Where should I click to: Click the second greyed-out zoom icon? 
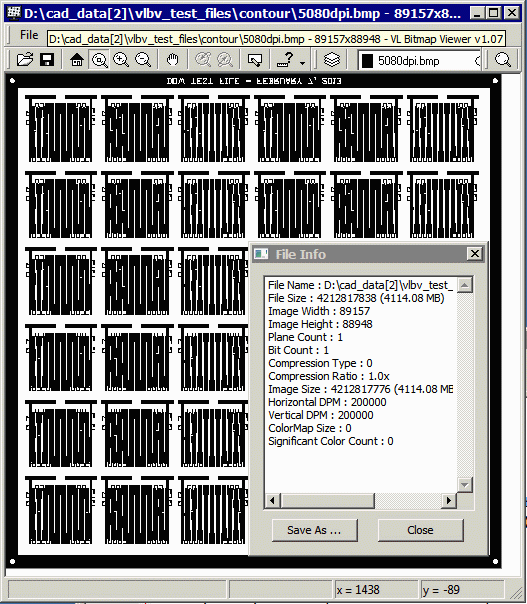(x=225, y=60)
